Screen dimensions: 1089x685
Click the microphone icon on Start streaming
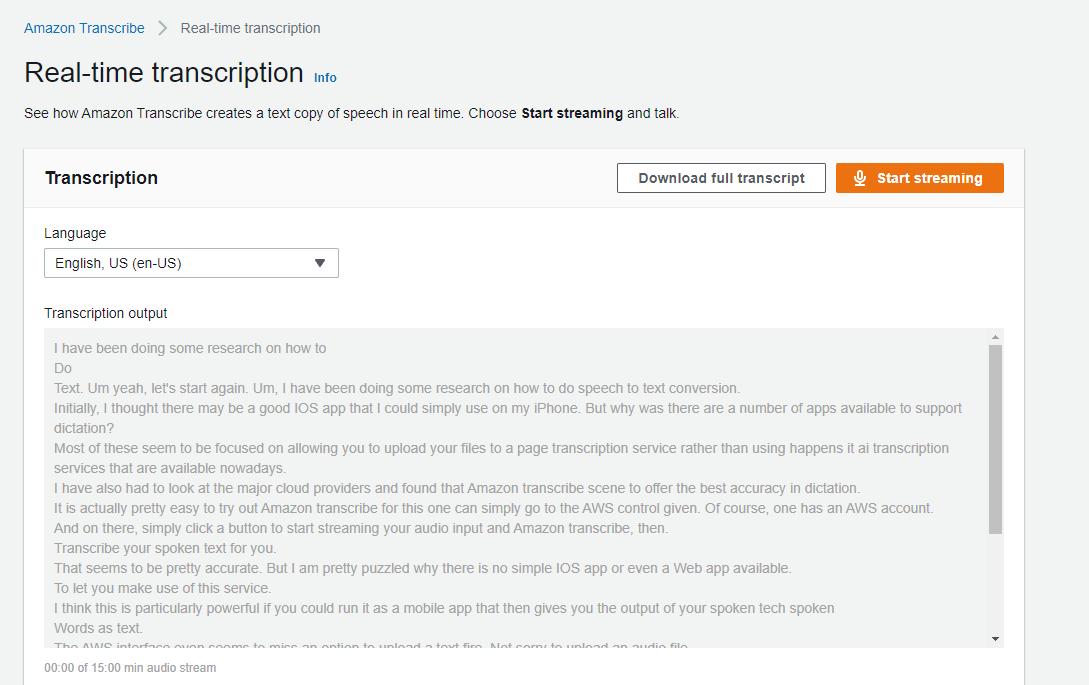pyautogui.click(x=860, y=178)
